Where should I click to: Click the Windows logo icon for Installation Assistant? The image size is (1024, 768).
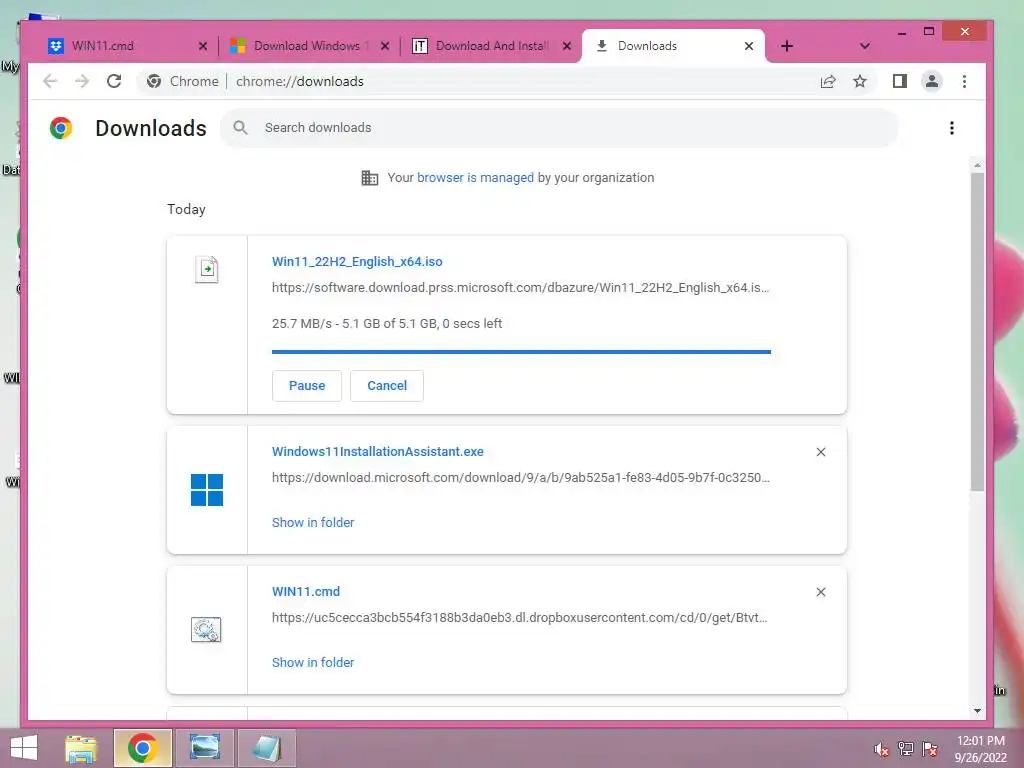click(207, 490)
